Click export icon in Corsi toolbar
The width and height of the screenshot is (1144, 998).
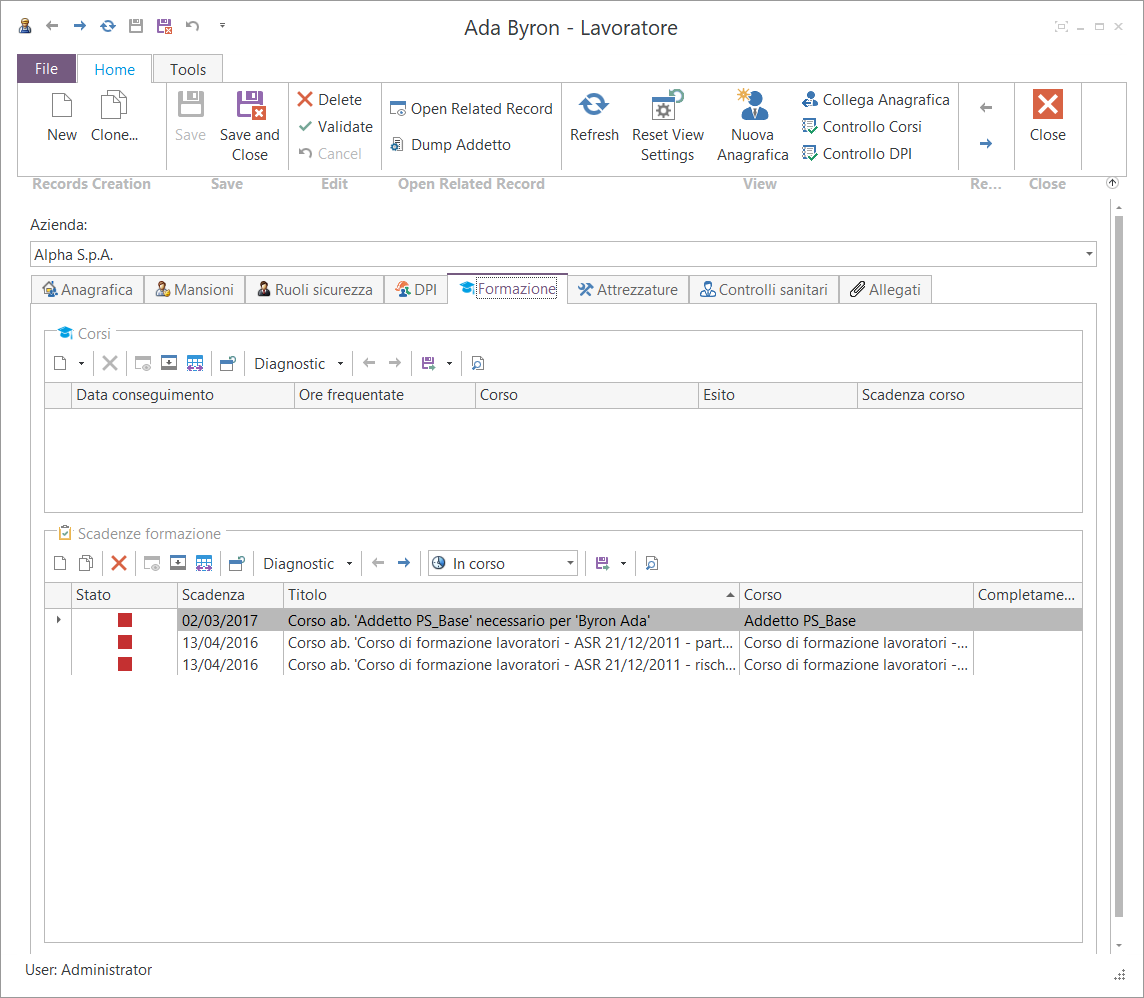click(x=428, y=363)
